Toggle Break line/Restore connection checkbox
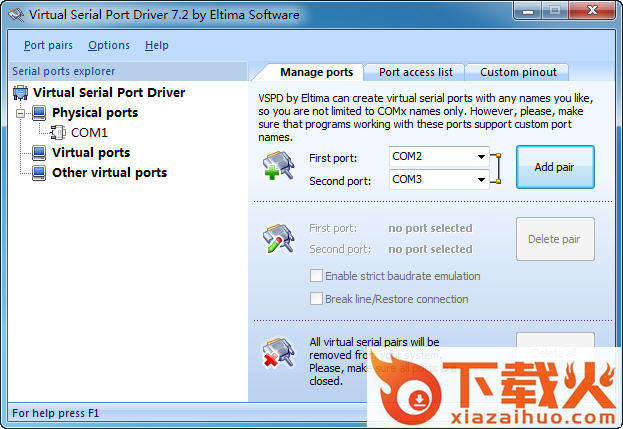The height and width of the screenshot is (429, 623). [x=316, y=298]
